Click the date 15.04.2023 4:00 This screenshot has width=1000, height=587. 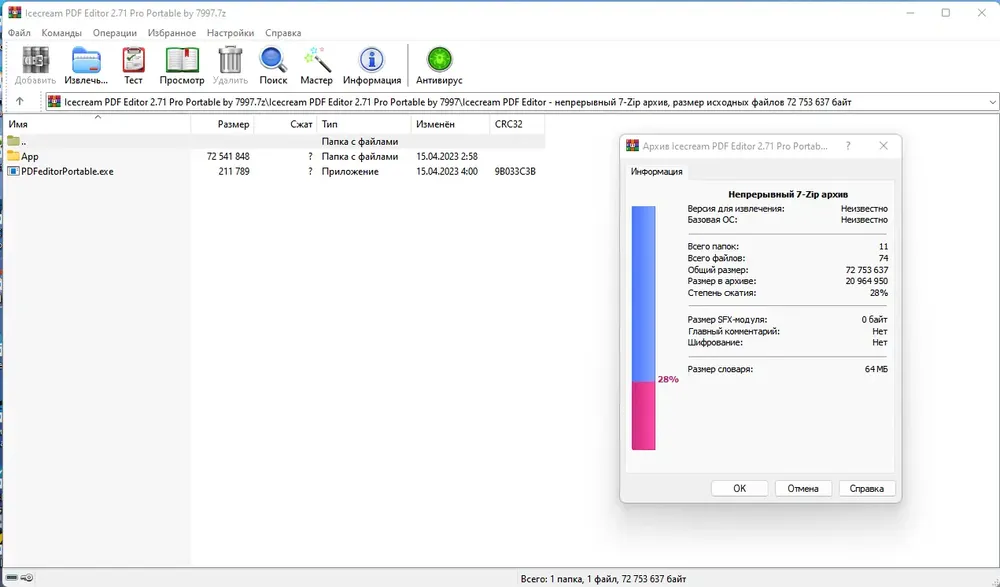click(x=447, y=172)
